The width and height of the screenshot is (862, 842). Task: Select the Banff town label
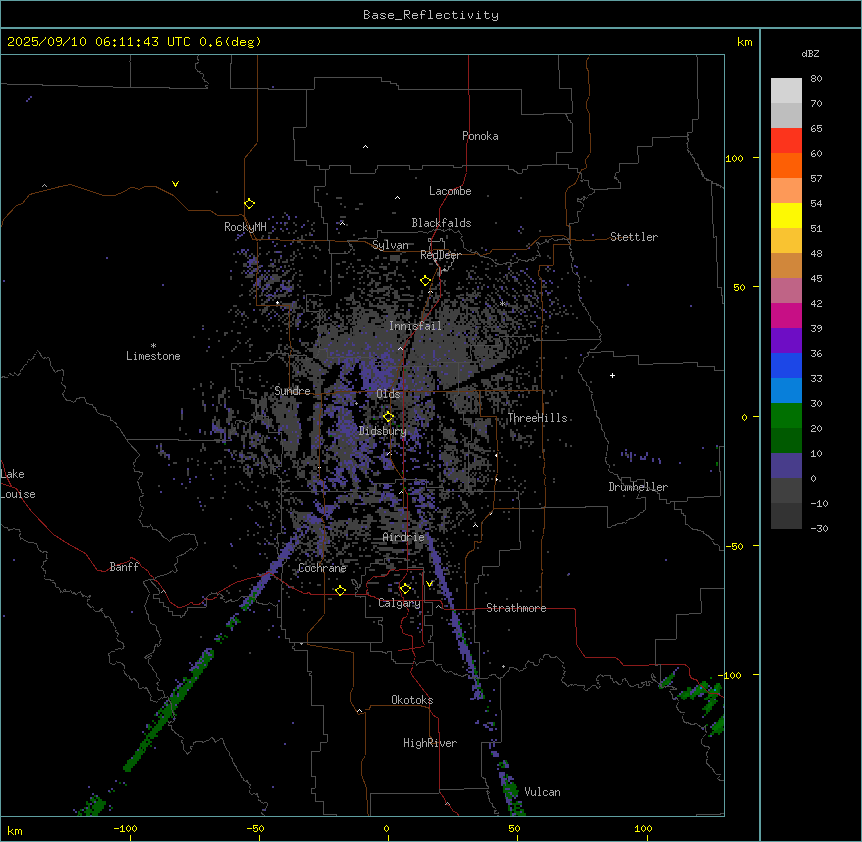(x=124, y=567)
